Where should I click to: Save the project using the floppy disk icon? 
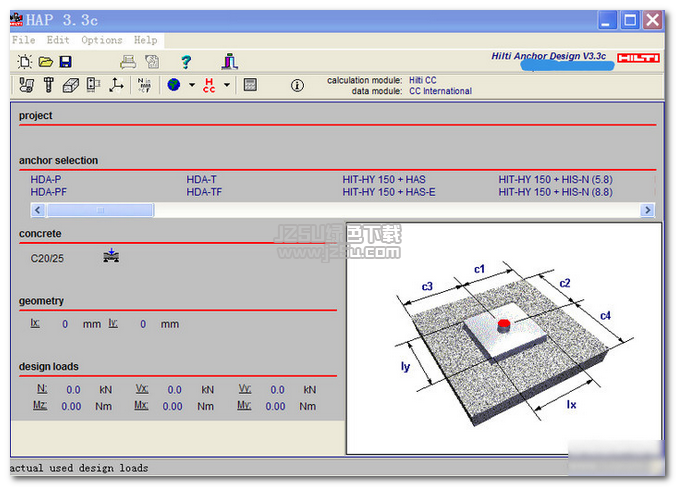(x=66, y=62)
